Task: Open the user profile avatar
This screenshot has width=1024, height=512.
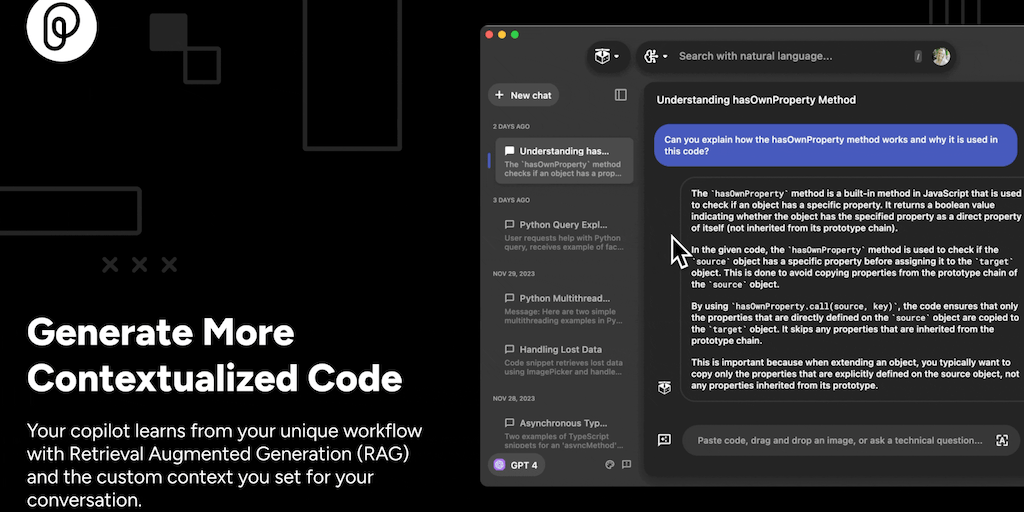Action: click(x=941, y=57)
